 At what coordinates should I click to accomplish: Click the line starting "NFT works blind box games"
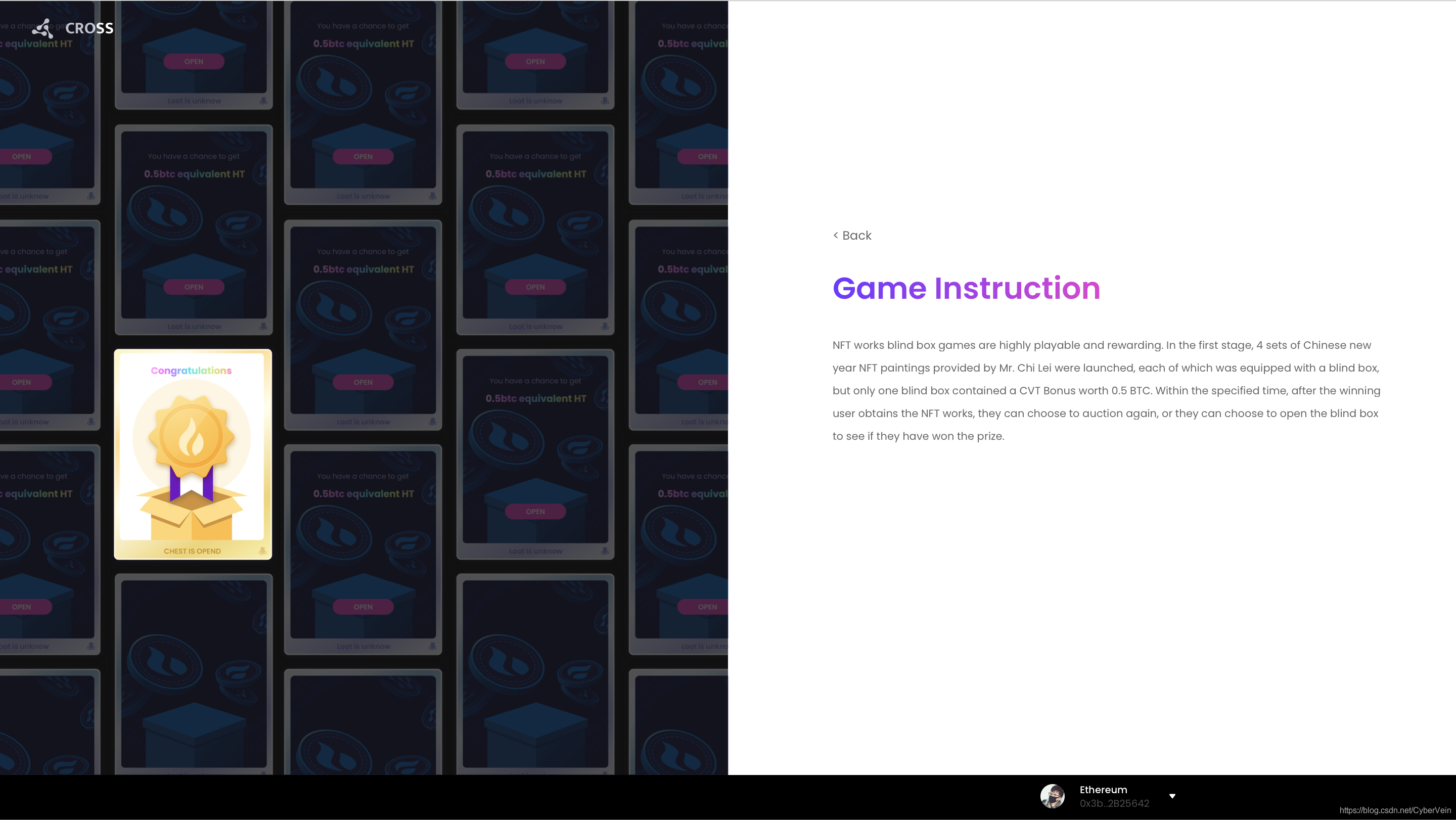coord(1102,345)
